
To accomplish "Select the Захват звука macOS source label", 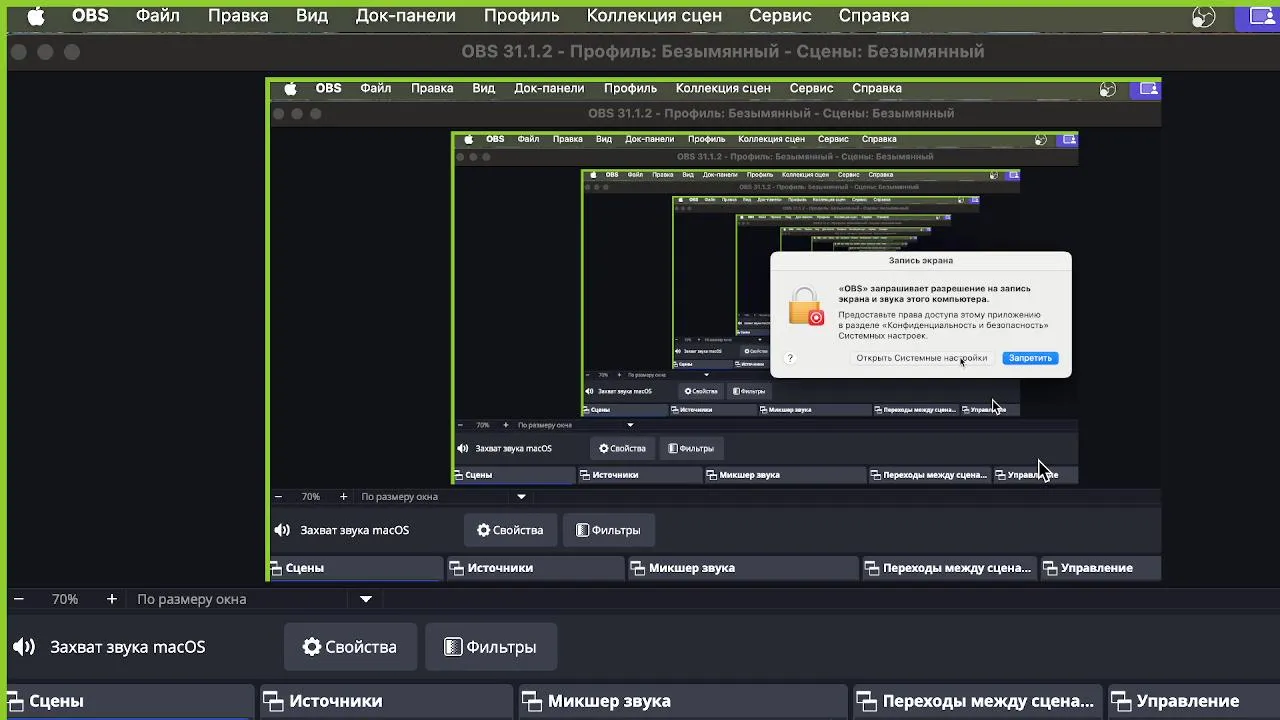I will (128, 647).
